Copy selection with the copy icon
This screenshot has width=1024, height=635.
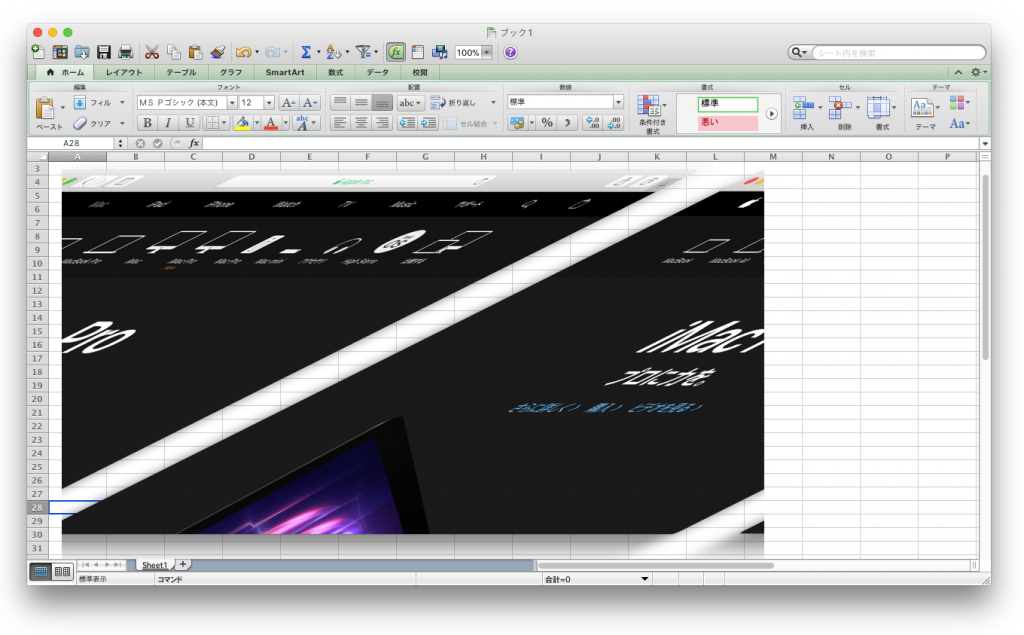pos(174,52)
